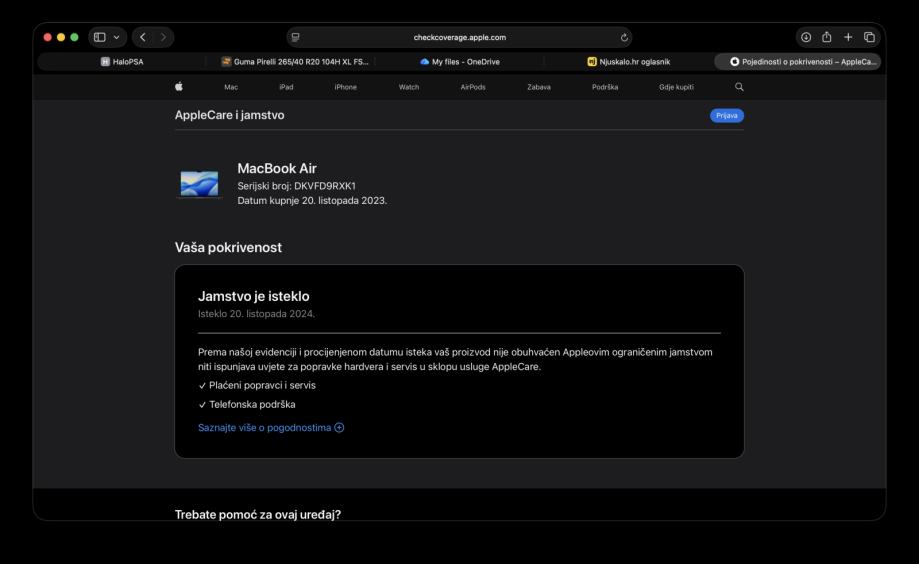This screenshot has width=919, height=564.
Task: Switch to the Guma Pirelli tab
Action: (x=295, y=62)
